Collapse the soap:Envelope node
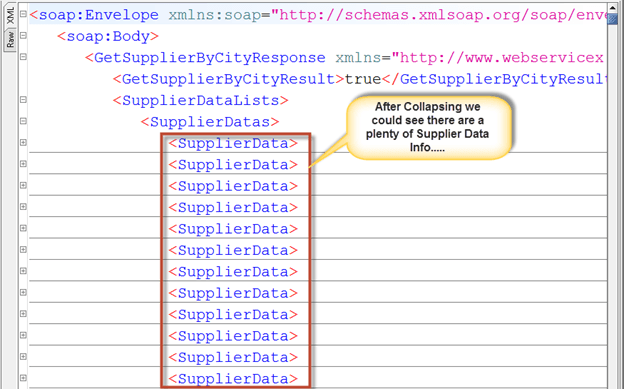This screenshot has height=389, width=624. pyautogui.click(x=23, y=14)
